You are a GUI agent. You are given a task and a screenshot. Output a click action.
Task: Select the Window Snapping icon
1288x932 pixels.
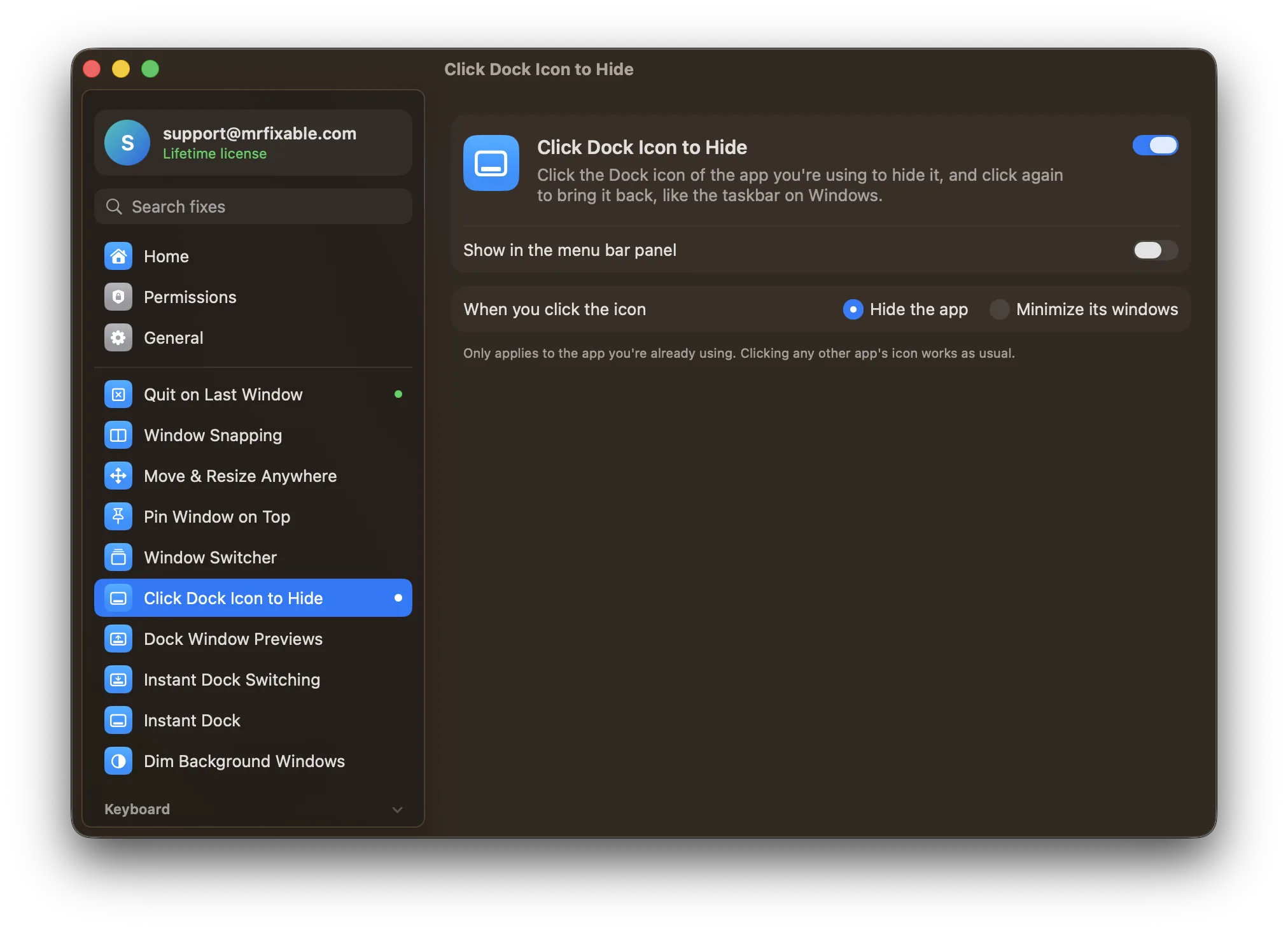coord(118,435)
